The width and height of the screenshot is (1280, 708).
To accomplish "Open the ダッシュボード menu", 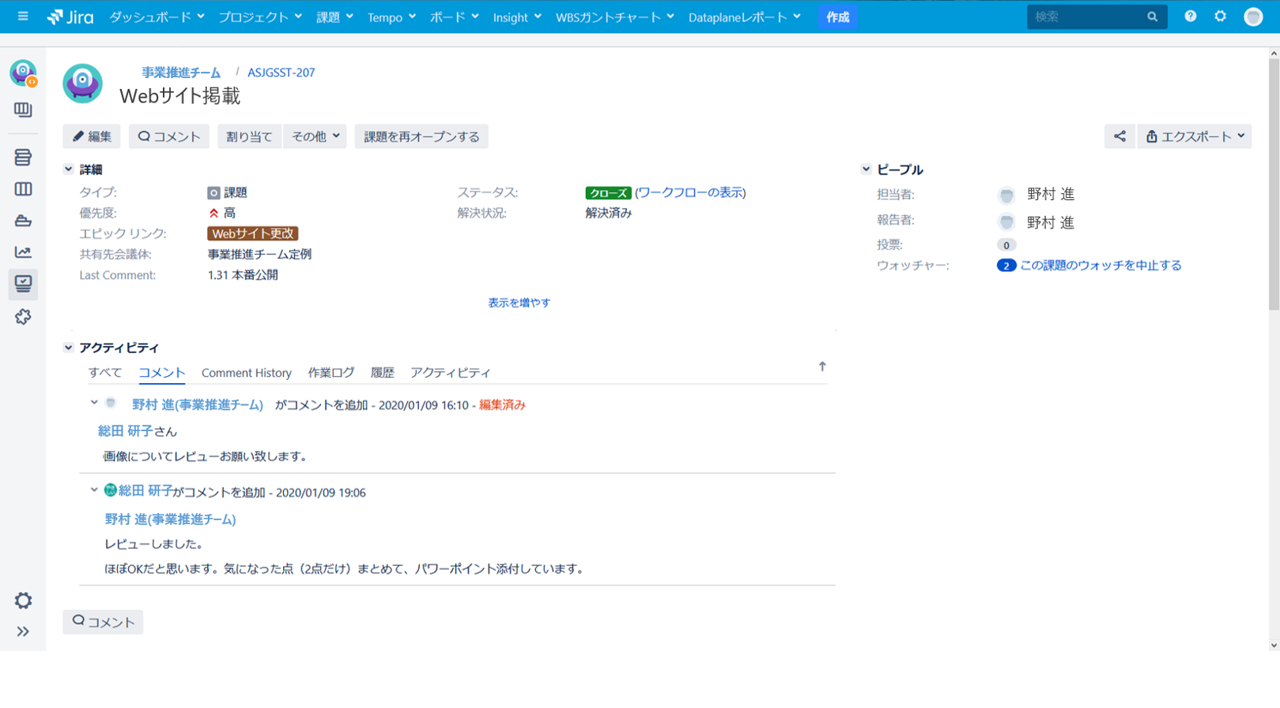I will [x=156, y=17].
